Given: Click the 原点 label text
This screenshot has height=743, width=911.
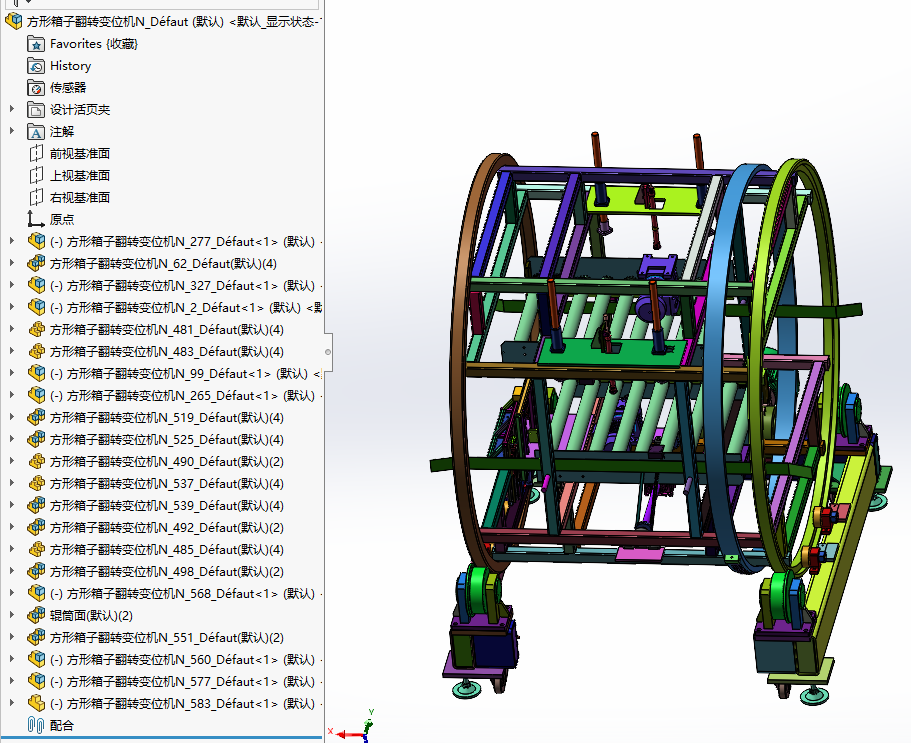Looking at the screenshot, I should click(62, 220).
